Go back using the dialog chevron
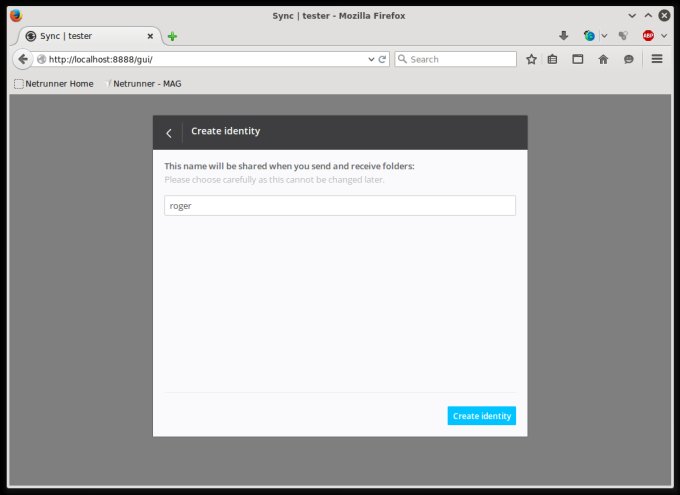Image resolution: width=680 pixels, height=495 pixels. click(169, 133)
